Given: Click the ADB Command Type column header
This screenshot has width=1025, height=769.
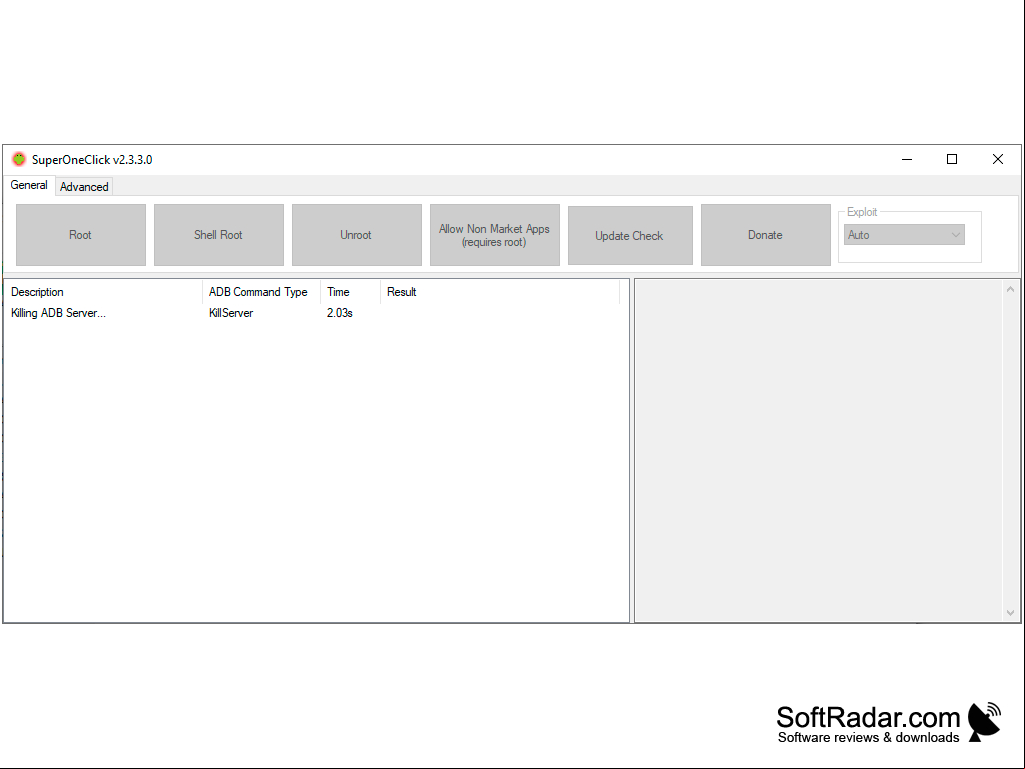Looking at the screenshot, I should 261,292.
